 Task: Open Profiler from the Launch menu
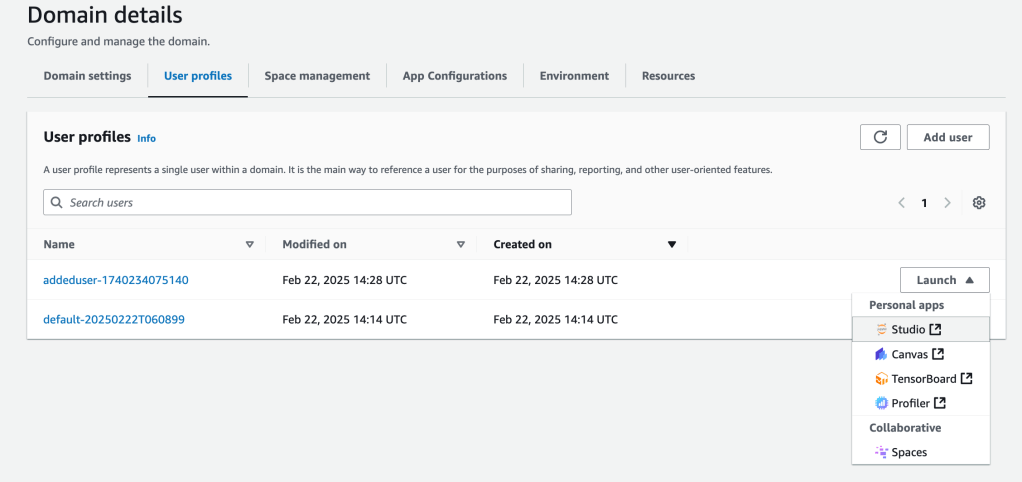910,403
